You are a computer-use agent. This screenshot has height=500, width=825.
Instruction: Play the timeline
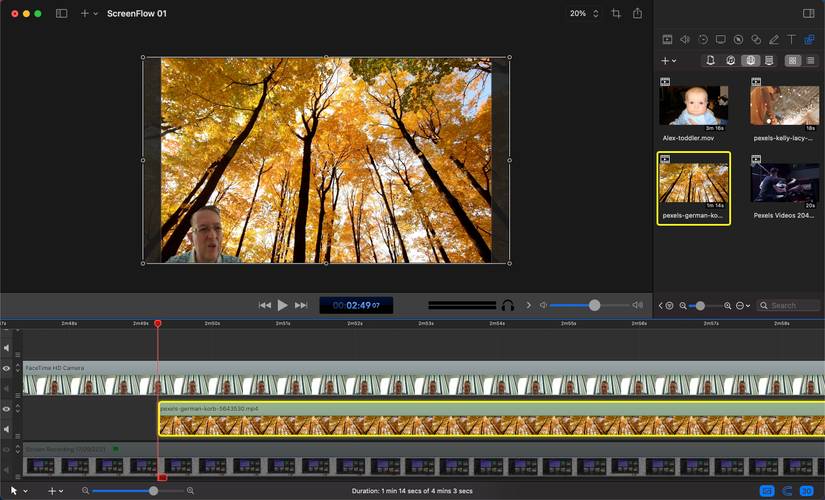coord(283,305)
